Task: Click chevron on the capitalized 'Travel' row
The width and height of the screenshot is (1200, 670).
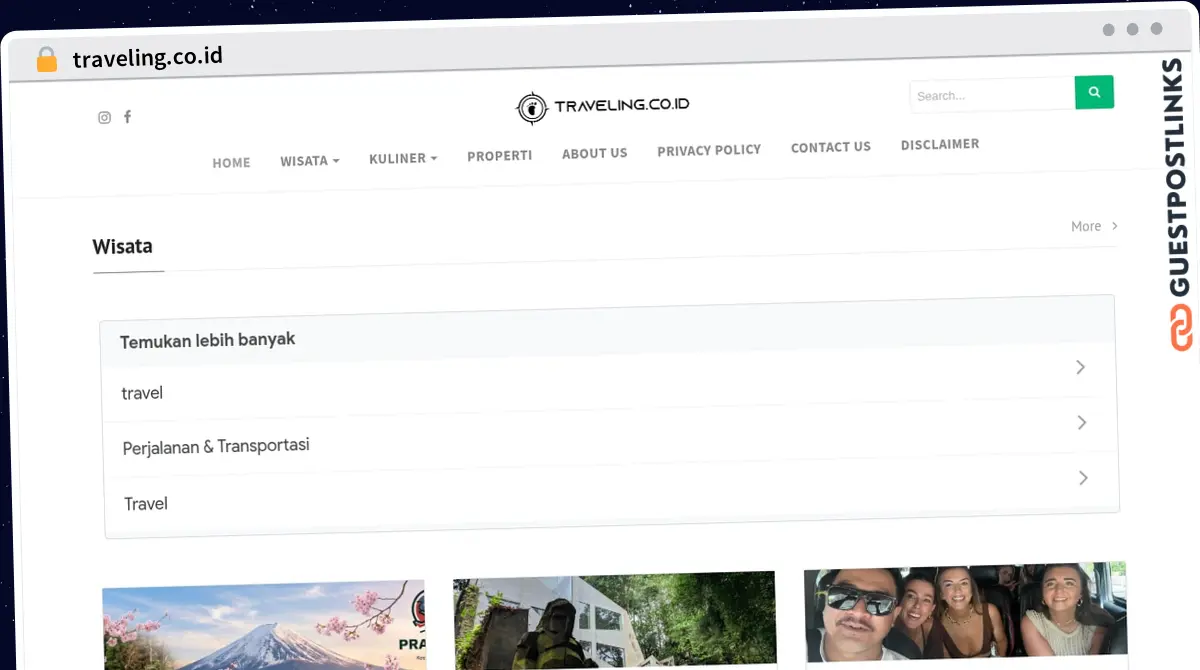Action: point(1083,478)
